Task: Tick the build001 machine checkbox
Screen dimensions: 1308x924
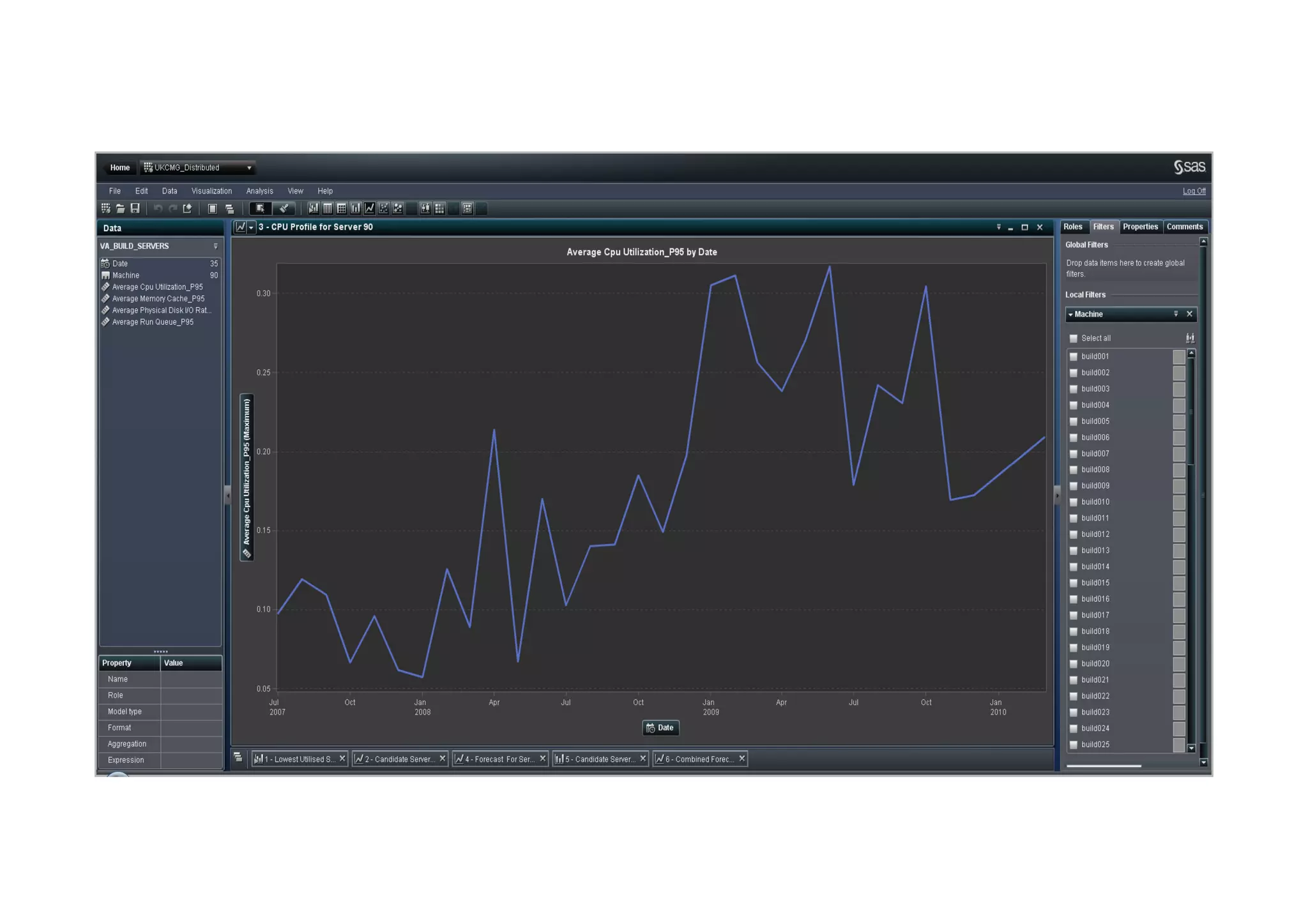Action: pyautogui.click(x=1074, y=357)
